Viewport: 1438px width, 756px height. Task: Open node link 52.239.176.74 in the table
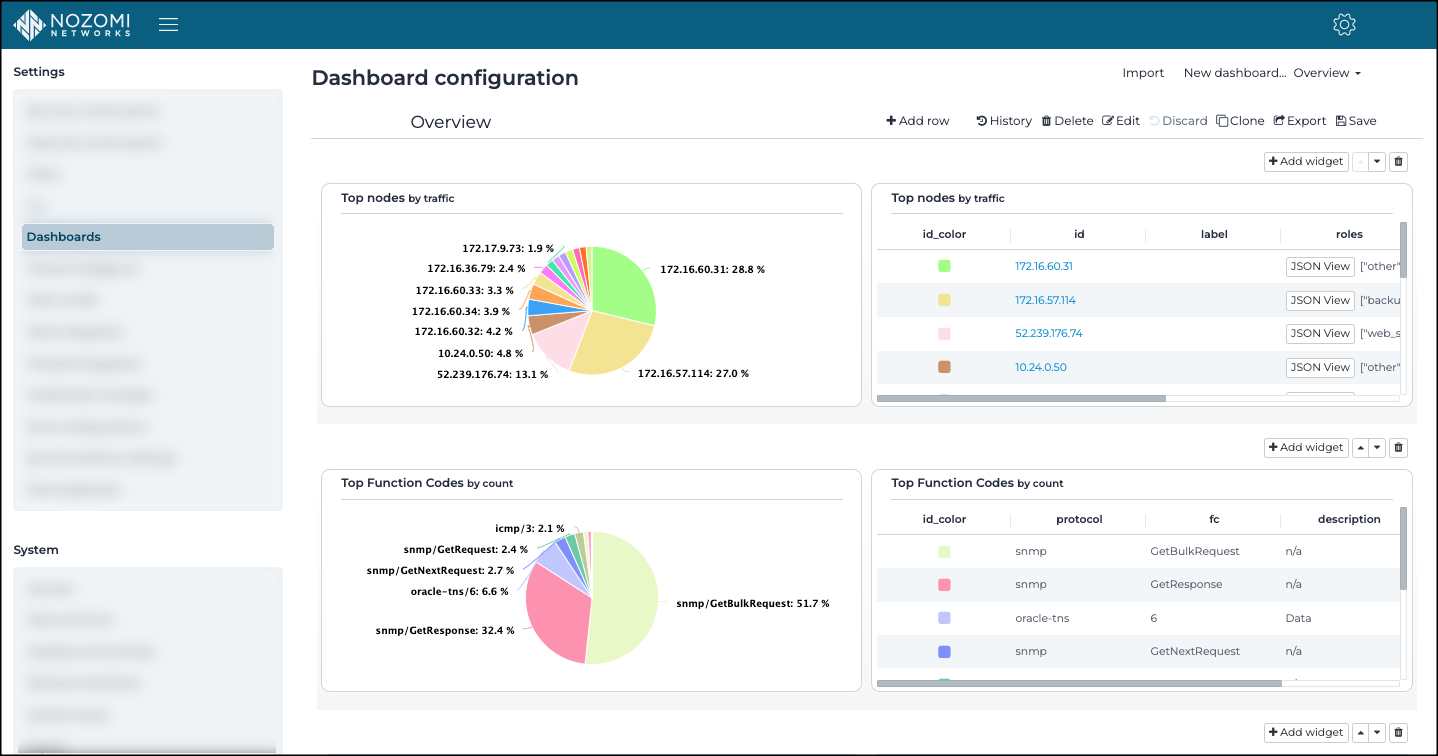[1048, 334]
